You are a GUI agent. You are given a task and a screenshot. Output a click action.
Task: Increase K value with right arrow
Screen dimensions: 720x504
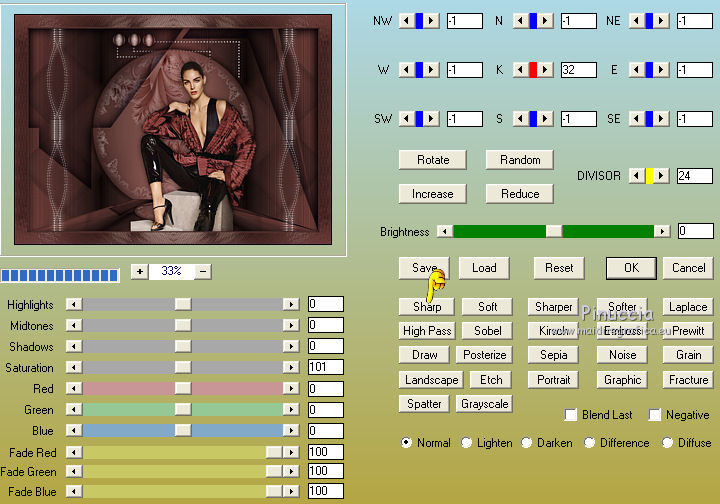[545, 70]
